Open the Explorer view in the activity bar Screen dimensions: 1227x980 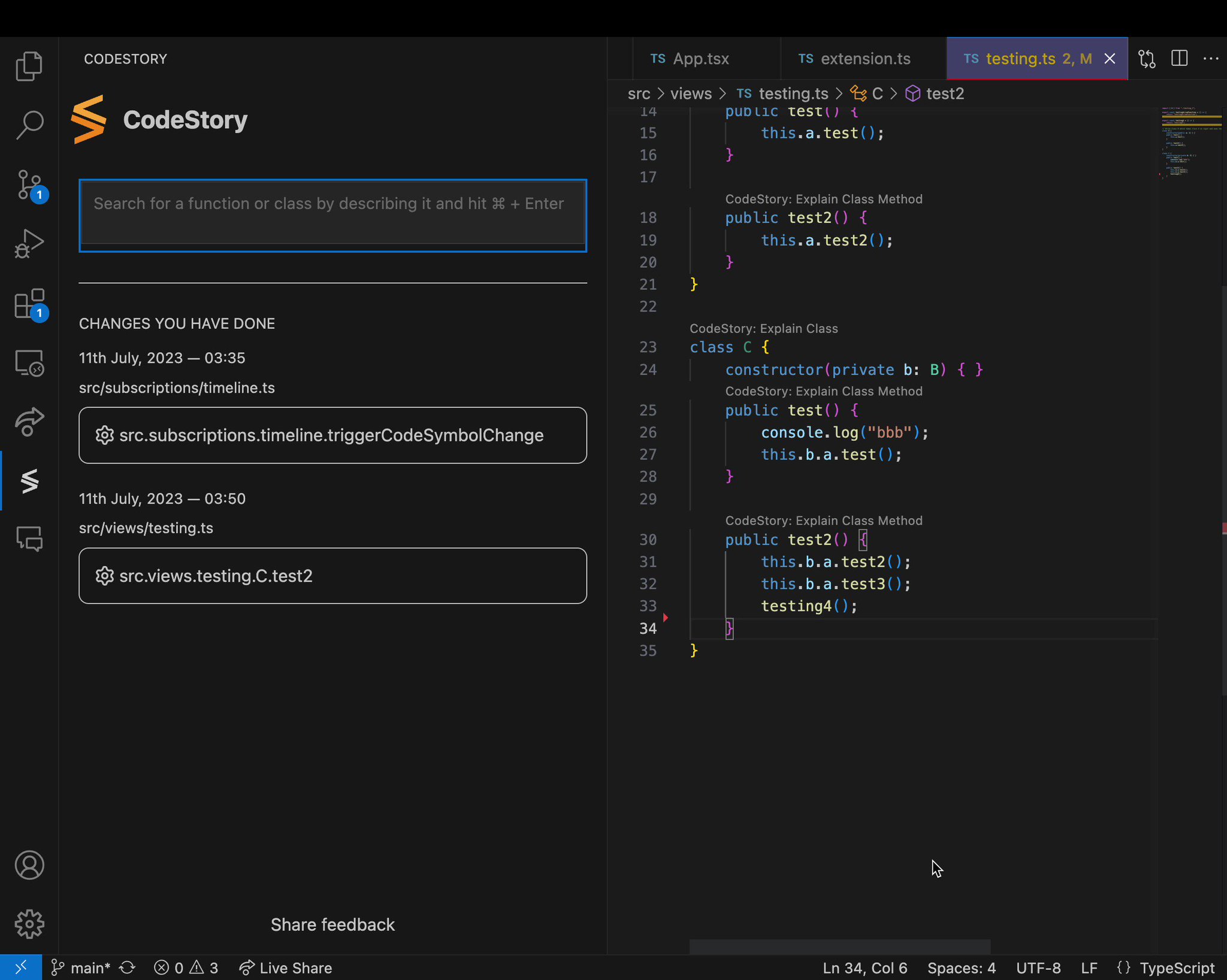[x=28, y=65]
